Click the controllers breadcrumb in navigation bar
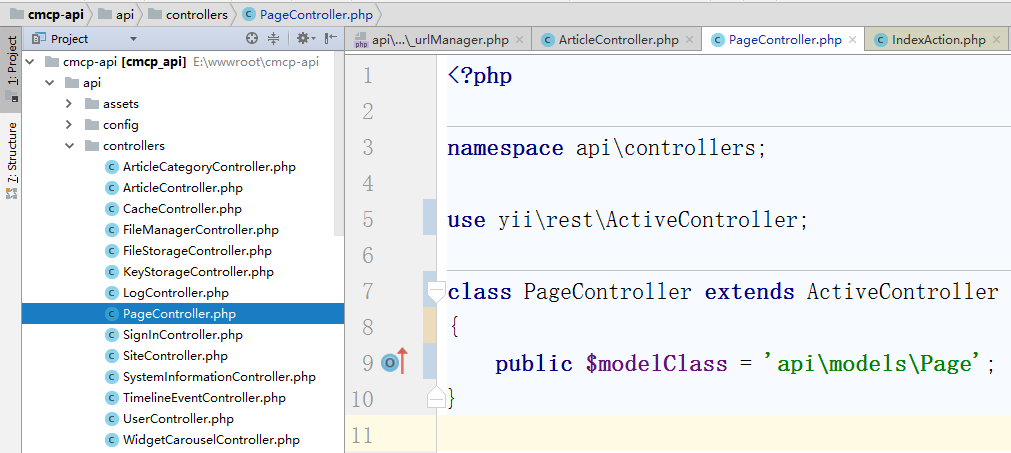Image resolution: width=1011 pixels, height=453 pixels. click(x=196, y=14)
